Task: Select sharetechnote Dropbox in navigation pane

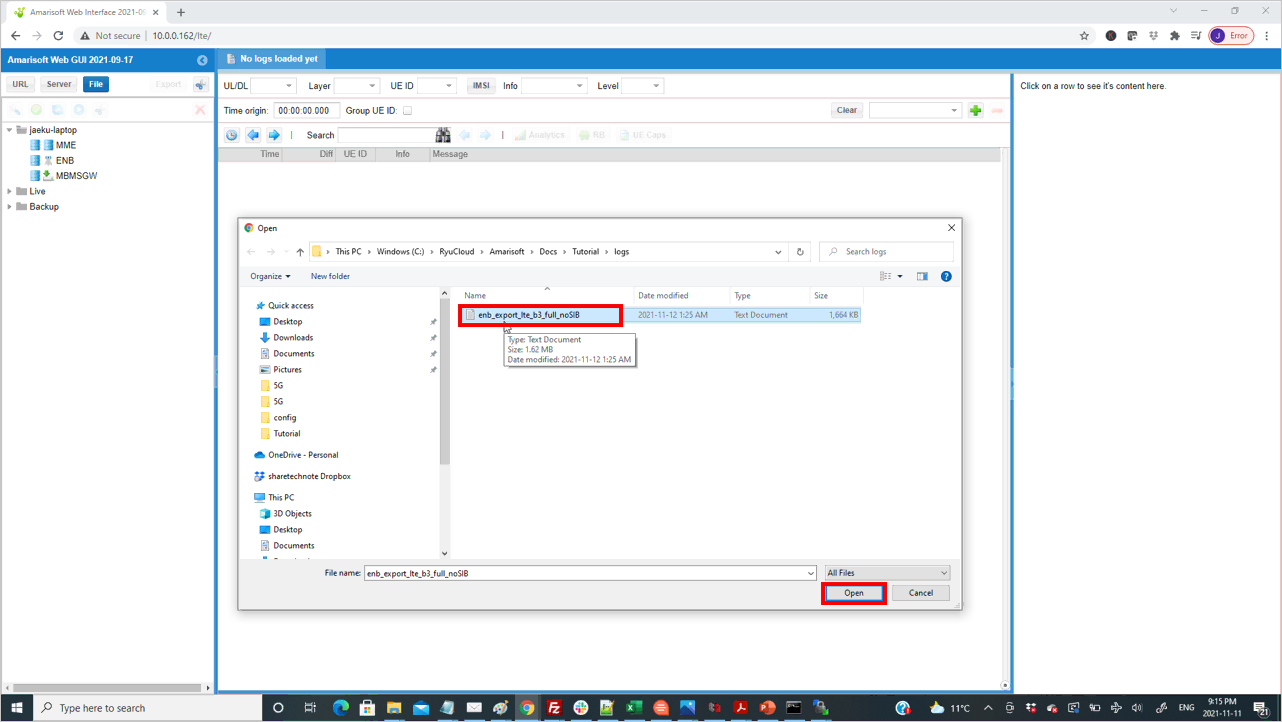Action: pos(309,477)
